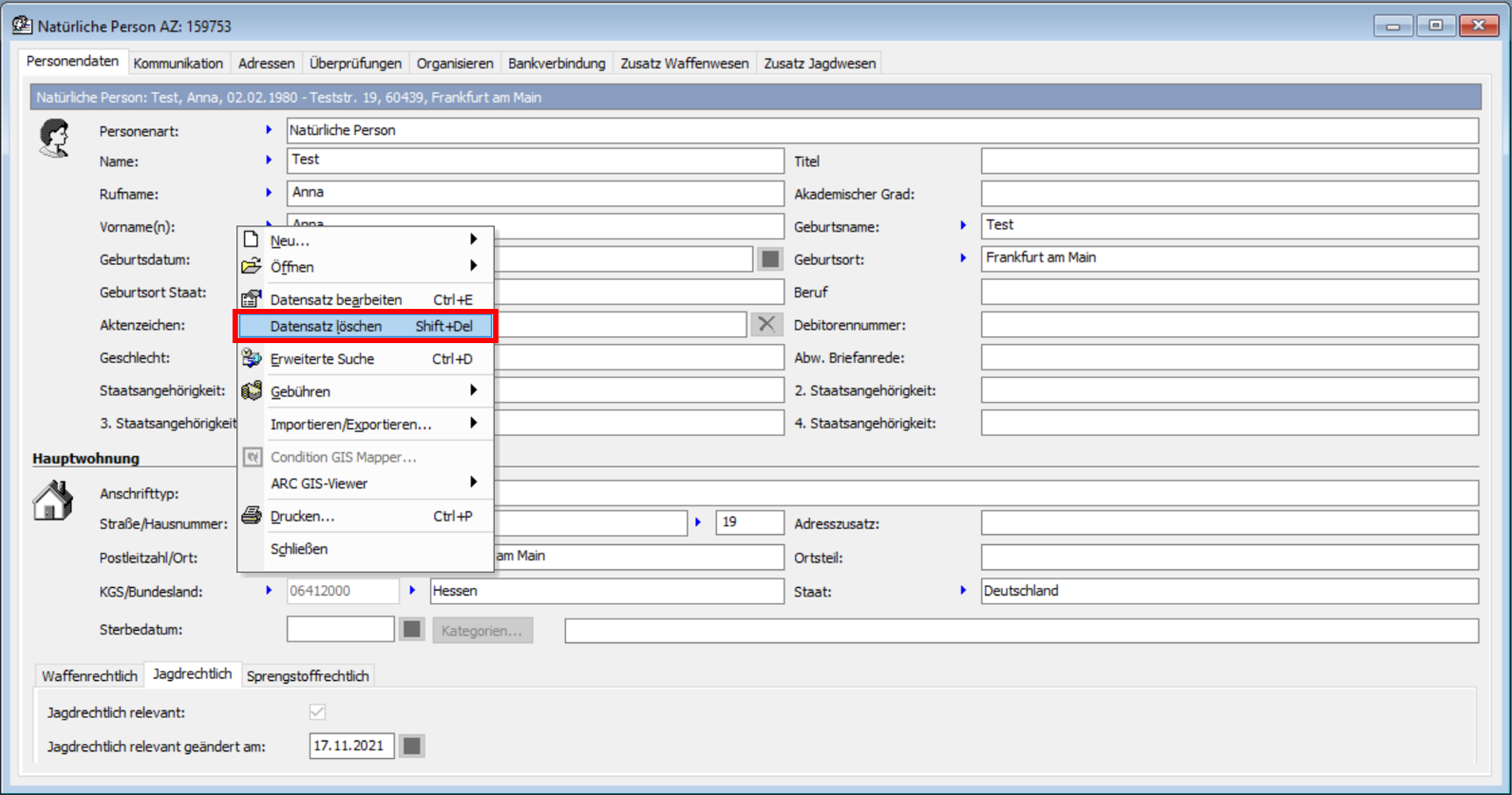This screenshot has height=795, width=1512.
Task: Choose Schließen in the context menu
Action: click(x=299, y=549)
